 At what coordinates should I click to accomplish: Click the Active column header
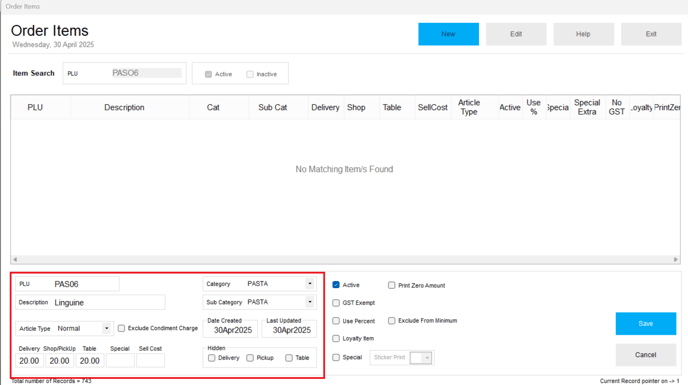tap(510, 108)
